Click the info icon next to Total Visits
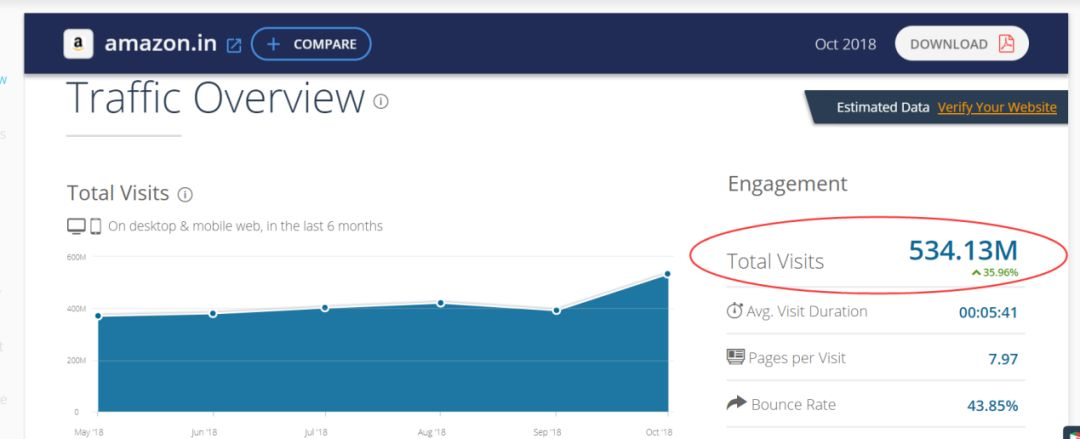1080x439 pixels. [x=185, y=194]
